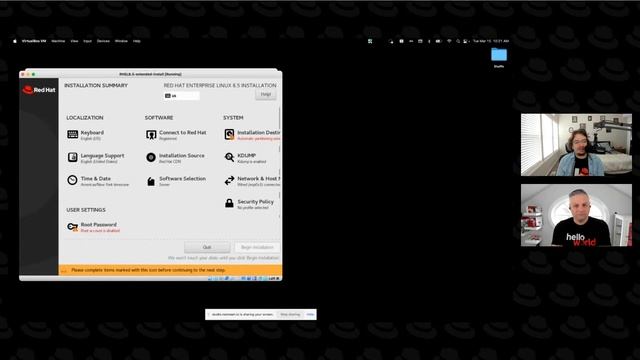This screenshot has height=360, width=640.
Task: Open the Keyboard layout settings icon
Action: (x=73, y=135)
